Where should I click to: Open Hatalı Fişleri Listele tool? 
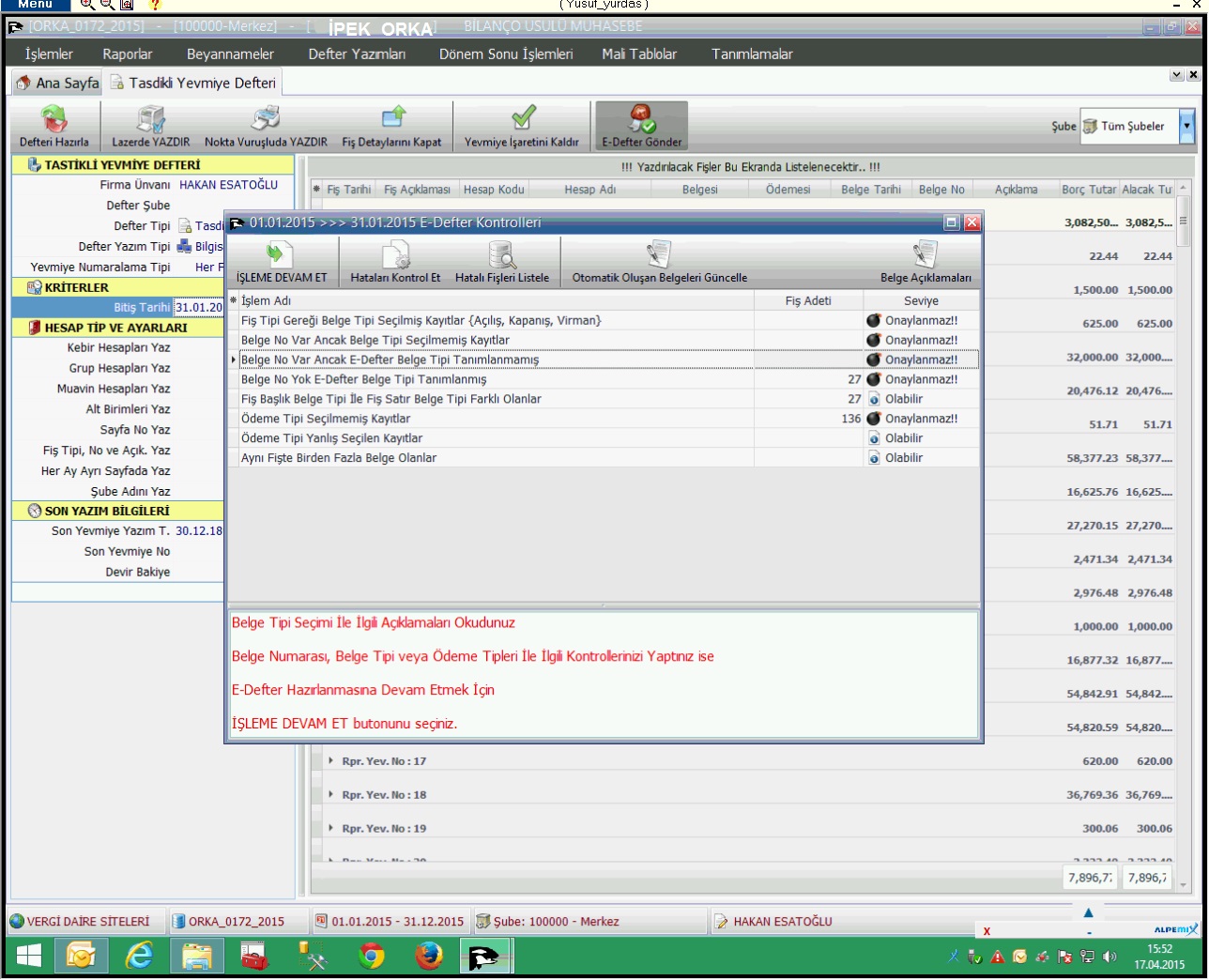click(501, 255)
